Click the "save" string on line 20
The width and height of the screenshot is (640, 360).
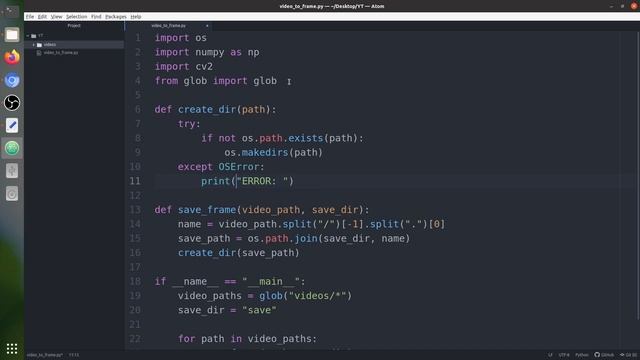coord(259,310)
